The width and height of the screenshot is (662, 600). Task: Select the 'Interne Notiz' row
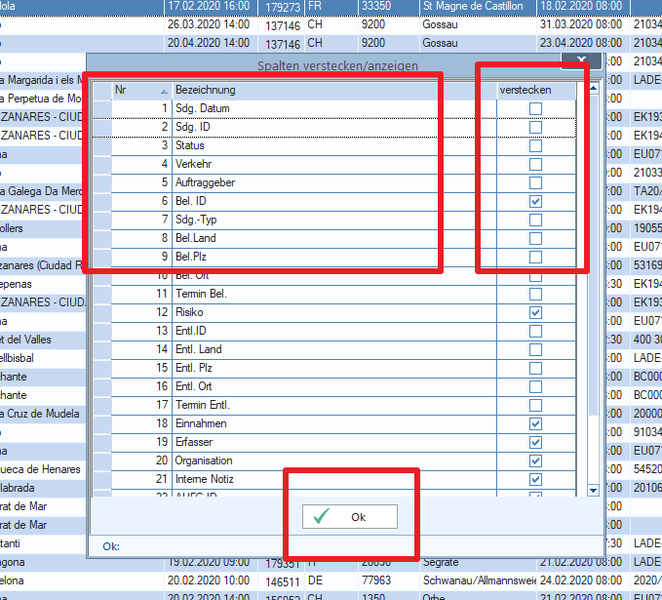pos(334,480)
